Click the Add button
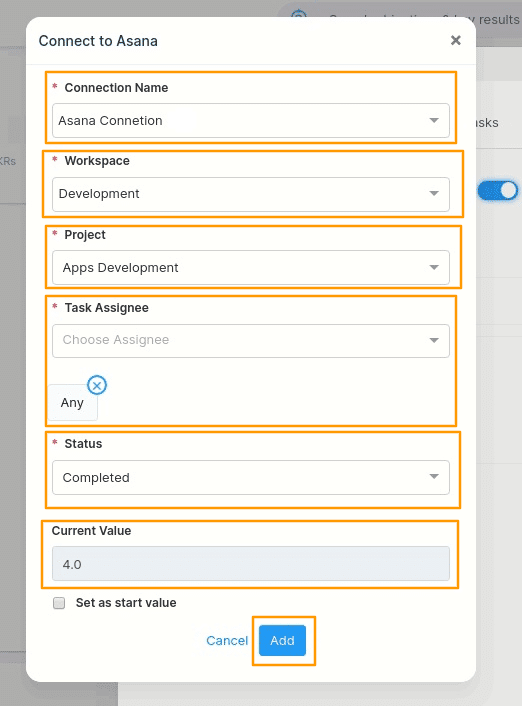Screen dimensions: 522x706 tap(282, 640)
